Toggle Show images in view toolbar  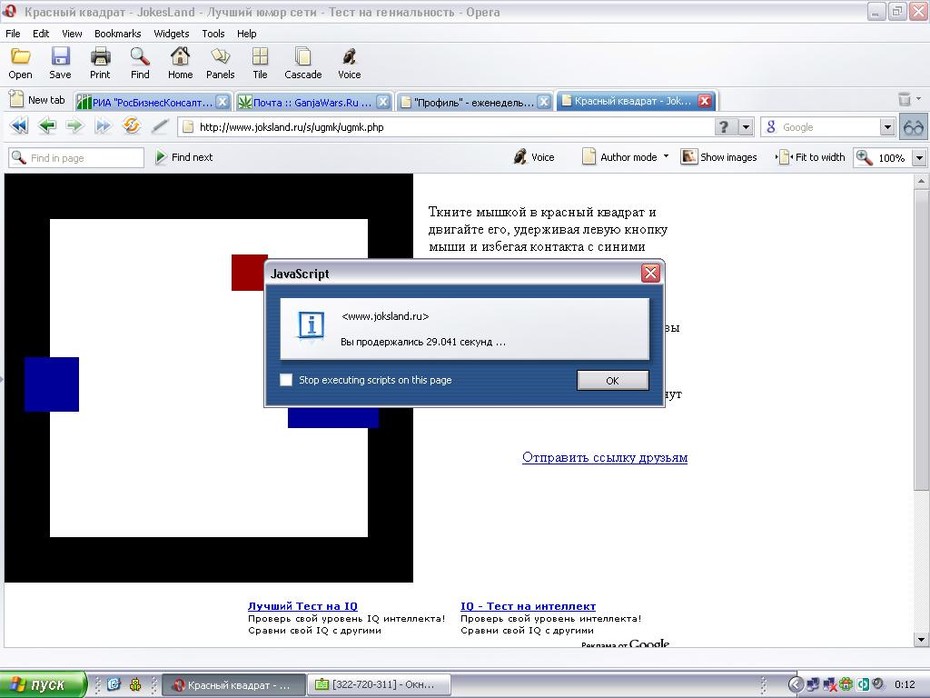pos(719,157)
